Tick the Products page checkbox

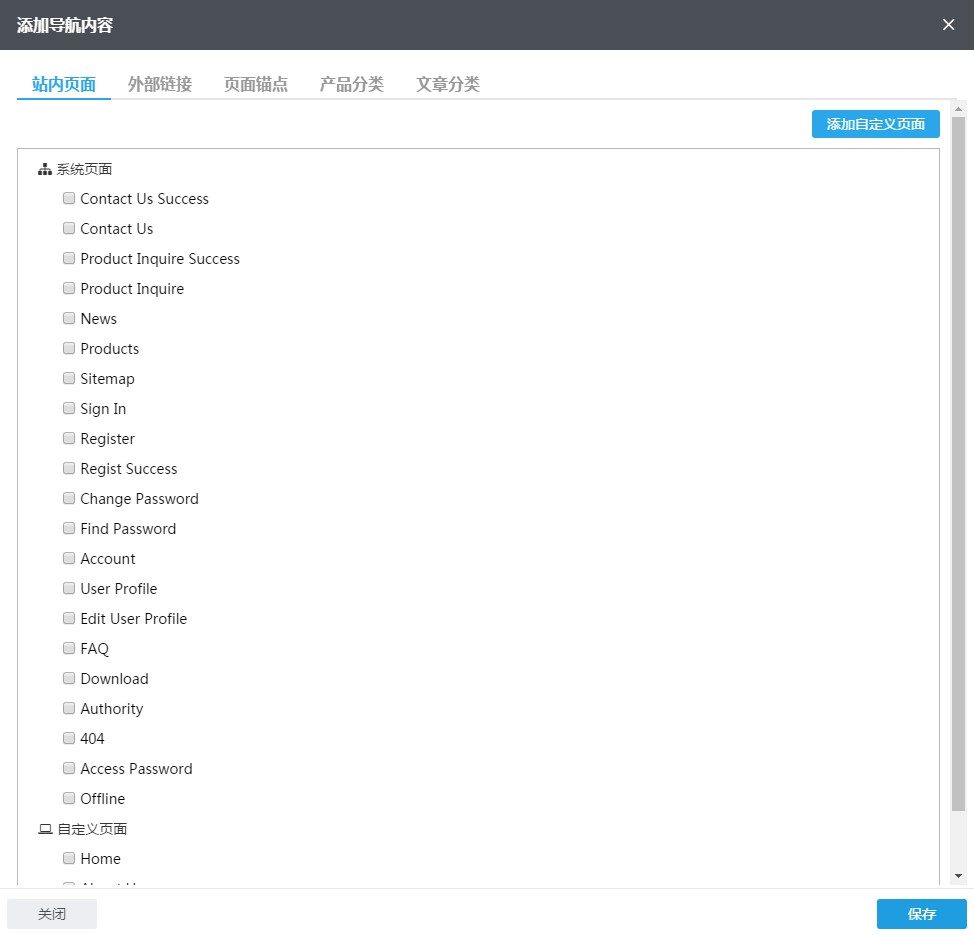[69, 348]
